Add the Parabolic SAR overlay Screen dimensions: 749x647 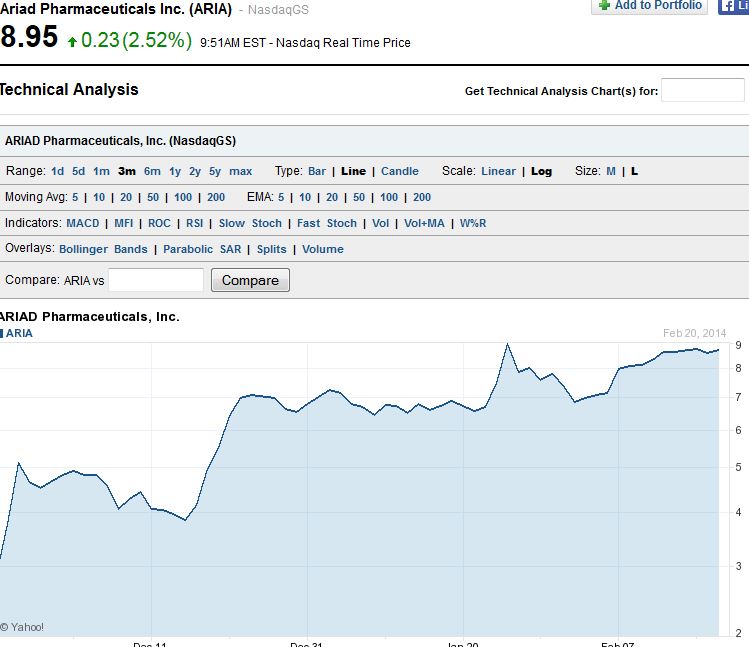(x=203, y=249)
